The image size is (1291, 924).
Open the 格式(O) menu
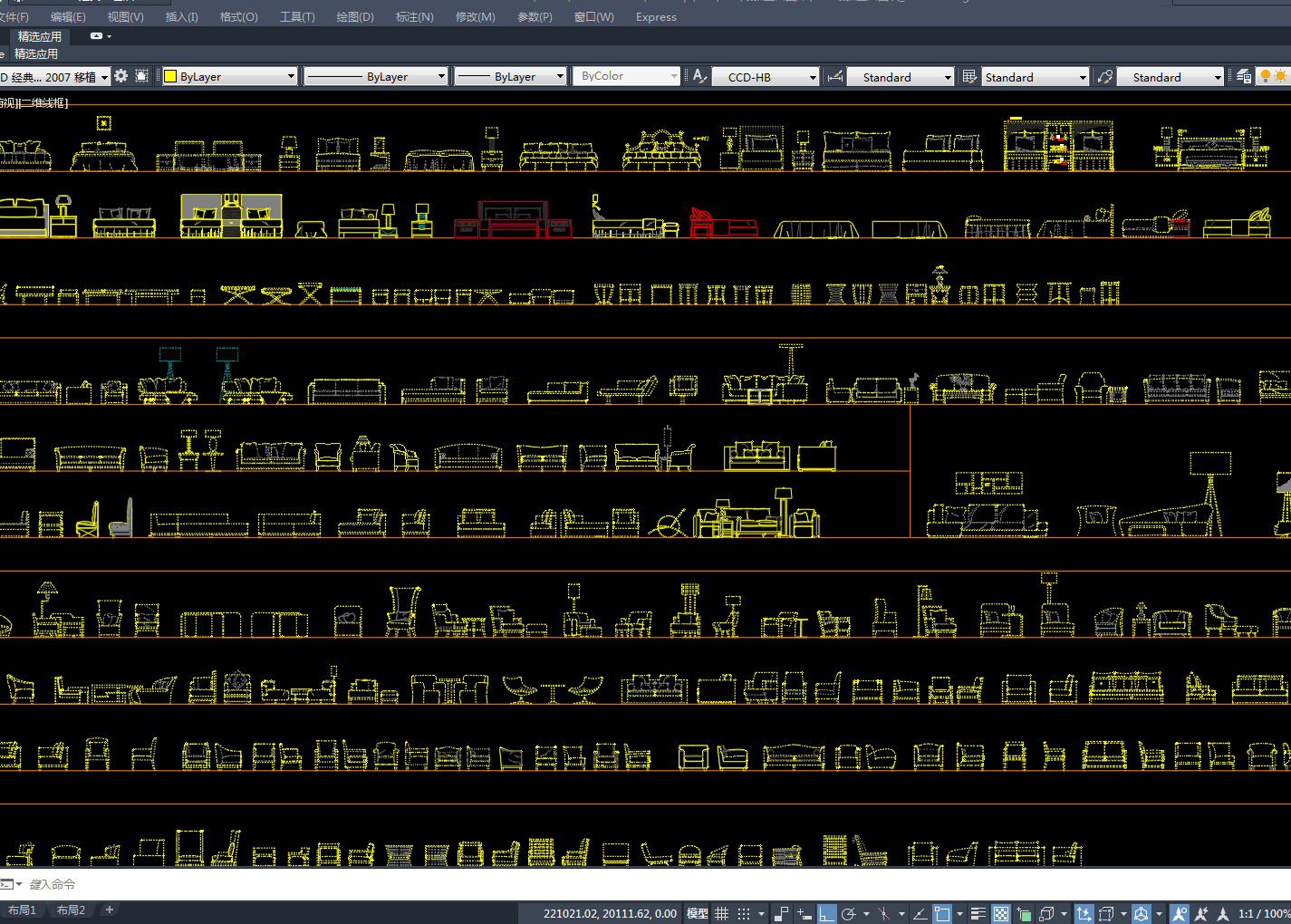coord(238,17)
